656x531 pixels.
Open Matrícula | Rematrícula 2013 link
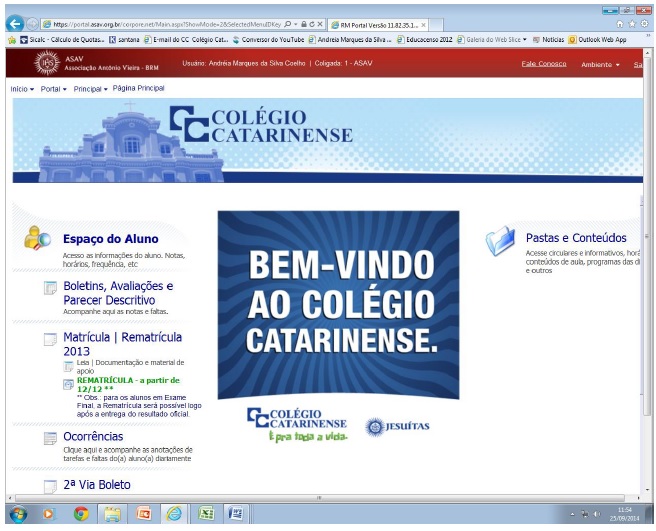[x=123, y=344]
